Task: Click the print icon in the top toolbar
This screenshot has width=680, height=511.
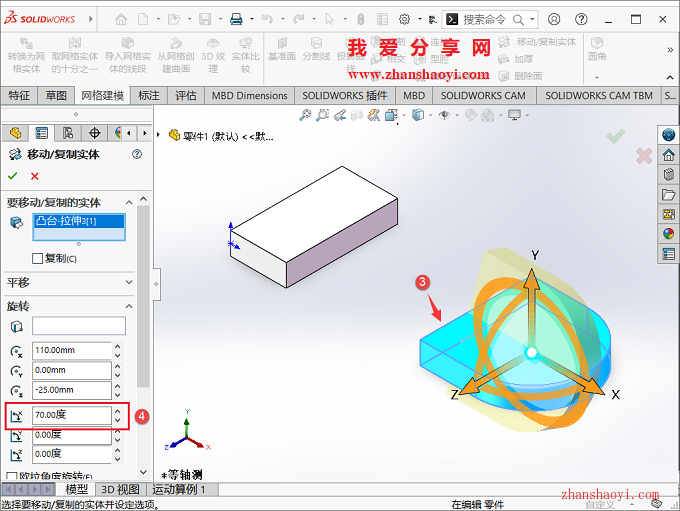Action: pyautogui.click(x=236, y=19)
